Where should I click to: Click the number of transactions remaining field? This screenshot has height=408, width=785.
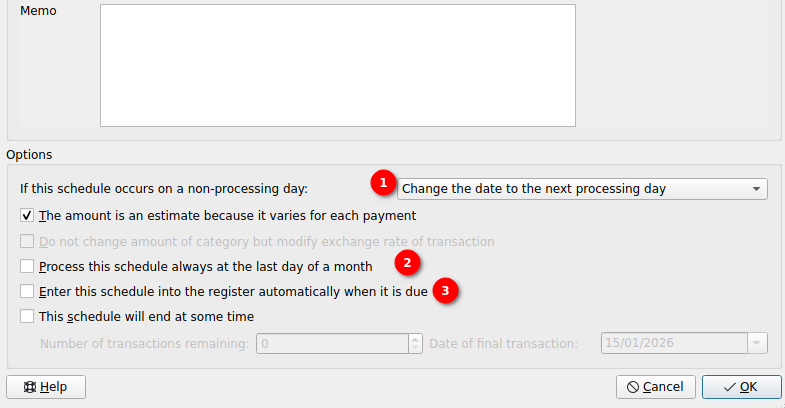tap(332, 343)
